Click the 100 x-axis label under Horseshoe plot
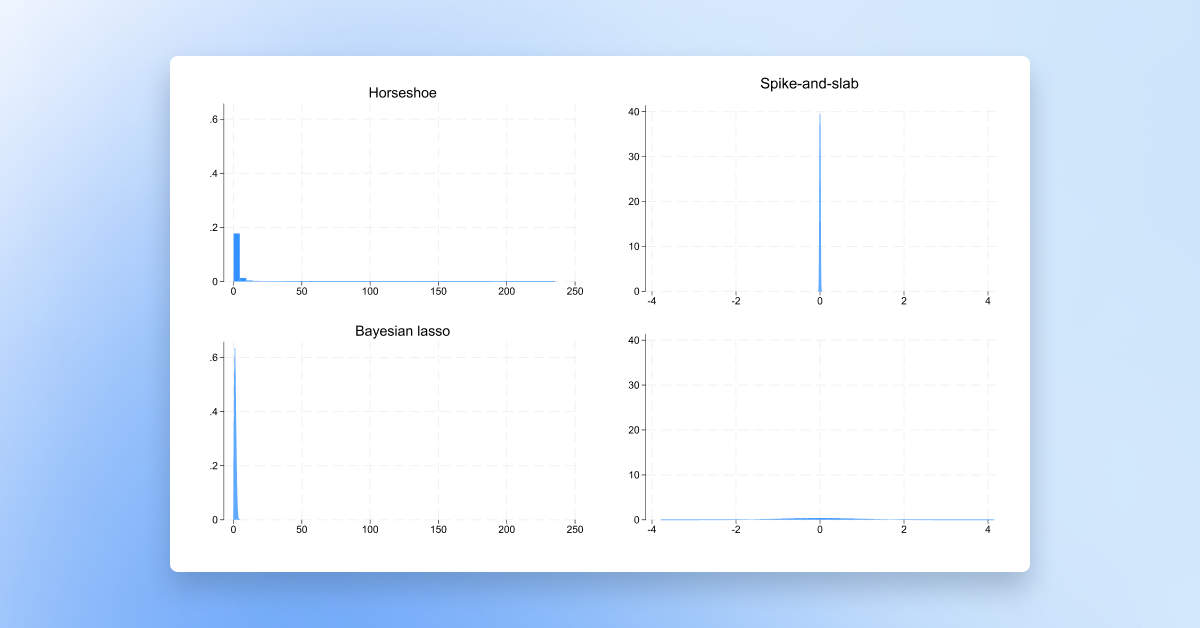Viewport: 1200px width, 628px height. pos(370,291)
